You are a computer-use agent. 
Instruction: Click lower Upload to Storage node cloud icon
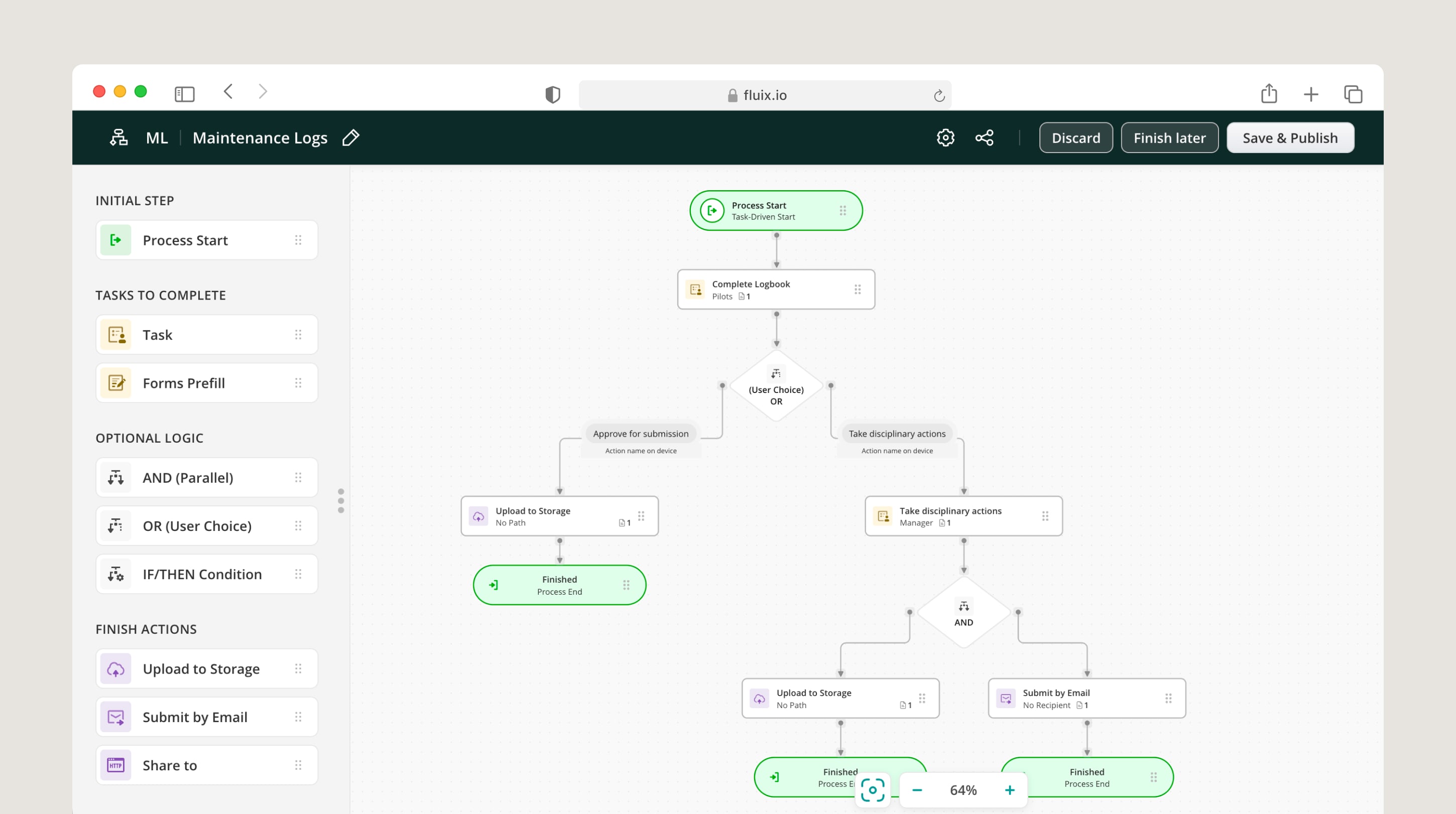pos(759,698)
